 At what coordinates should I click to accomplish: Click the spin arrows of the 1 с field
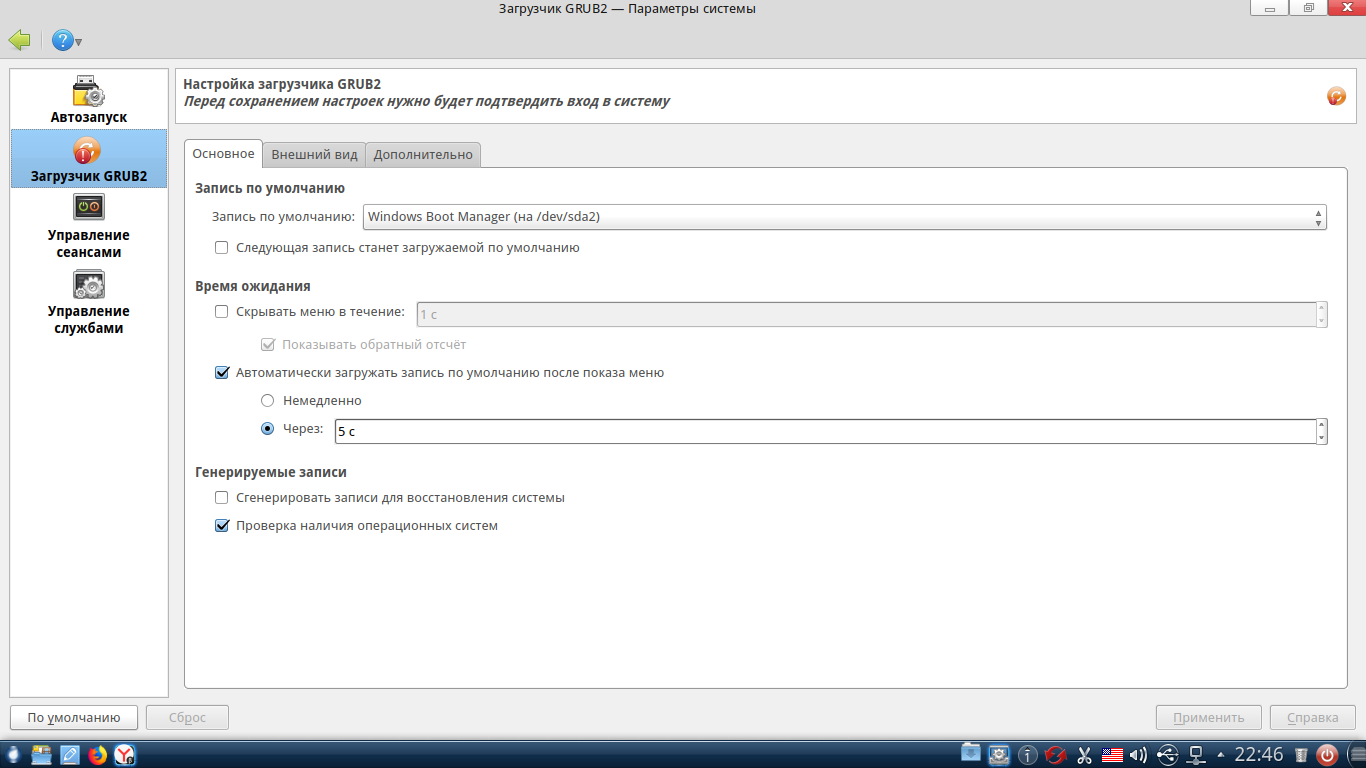point(1322,314)
